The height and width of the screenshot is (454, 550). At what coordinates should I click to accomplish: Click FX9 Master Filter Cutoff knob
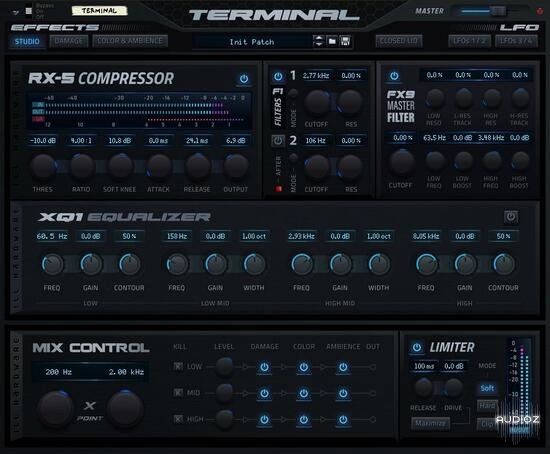pos(402,163)
